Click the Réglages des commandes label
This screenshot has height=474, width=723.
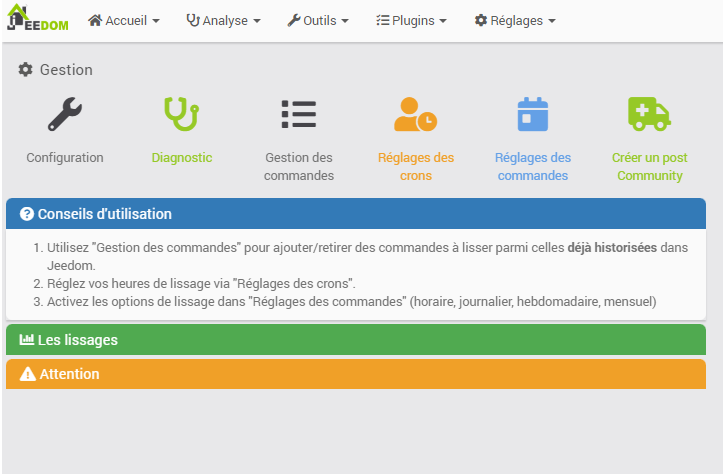pyautogui.click(x=533, y=166)
